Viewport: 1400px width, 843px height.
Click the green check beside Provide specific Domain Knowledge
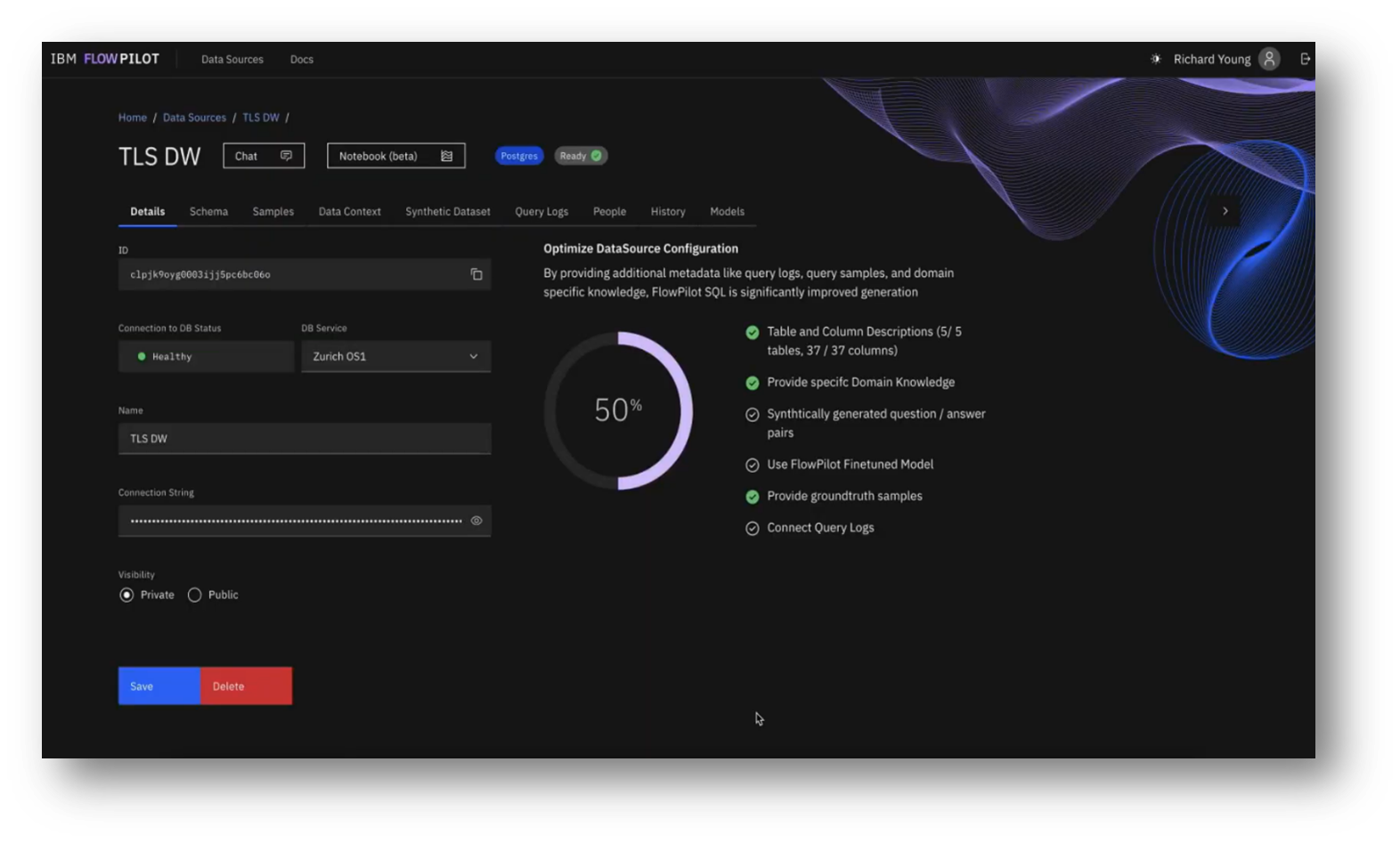click(x=752, y=383)
